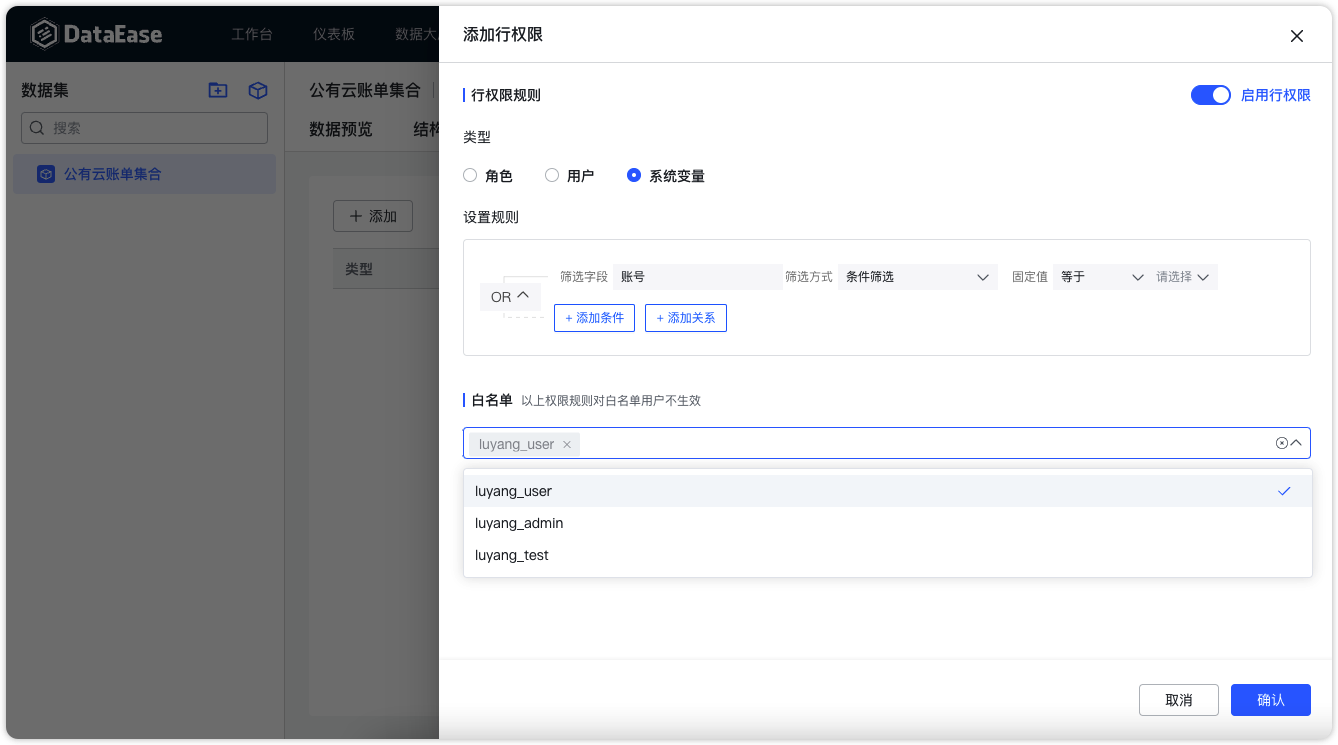Choose luyang_admin from whitelist options
The height and width of the screenshot is (745, 1338).
pyautogui.click(x=888, y=523)
